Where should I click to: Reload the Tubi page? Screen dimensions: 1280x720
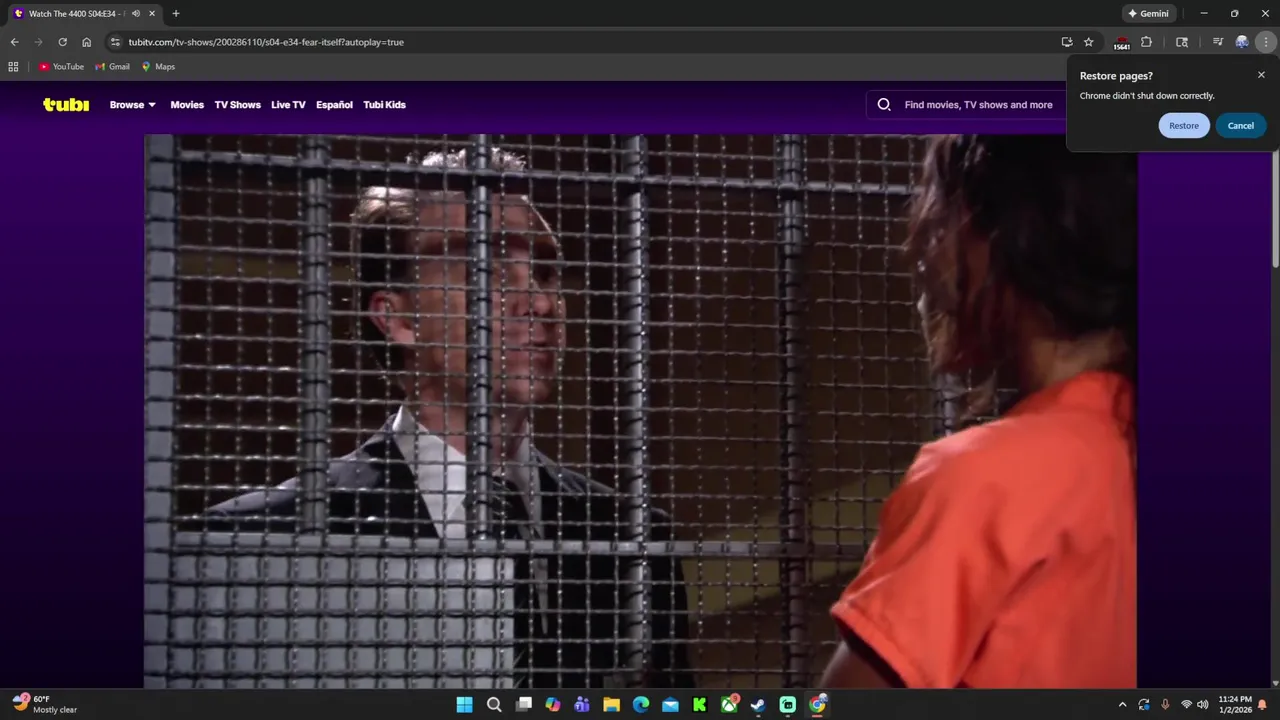click(x=62, y=42)
